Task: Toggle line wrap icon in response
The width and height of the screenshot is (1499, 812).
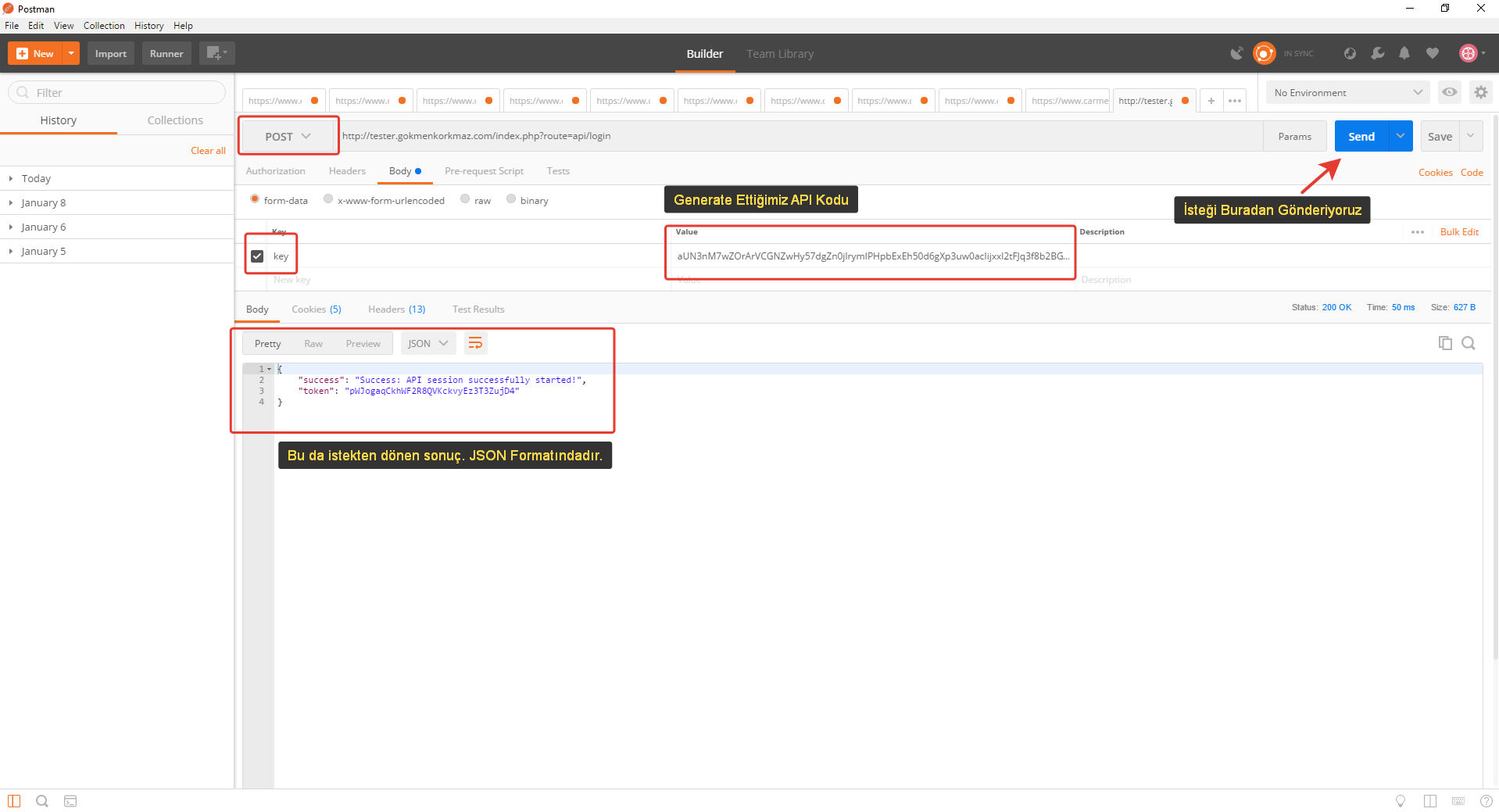Action: pyautogui.click(x=475, y=343)
